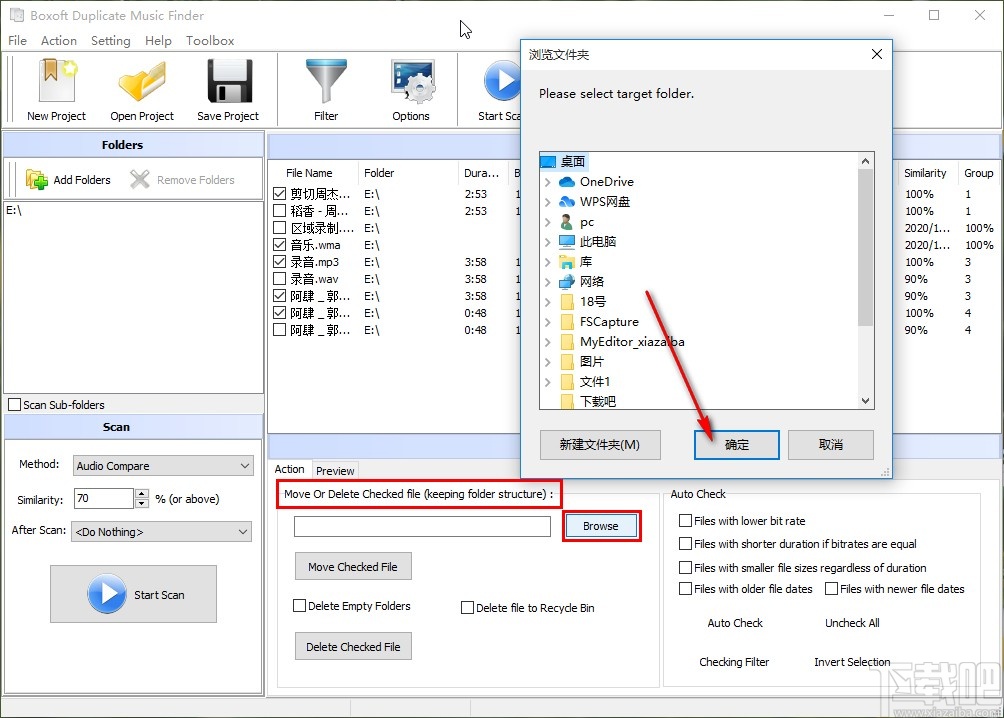Select the WPS网盘 cloud folder

pos(604,202)
